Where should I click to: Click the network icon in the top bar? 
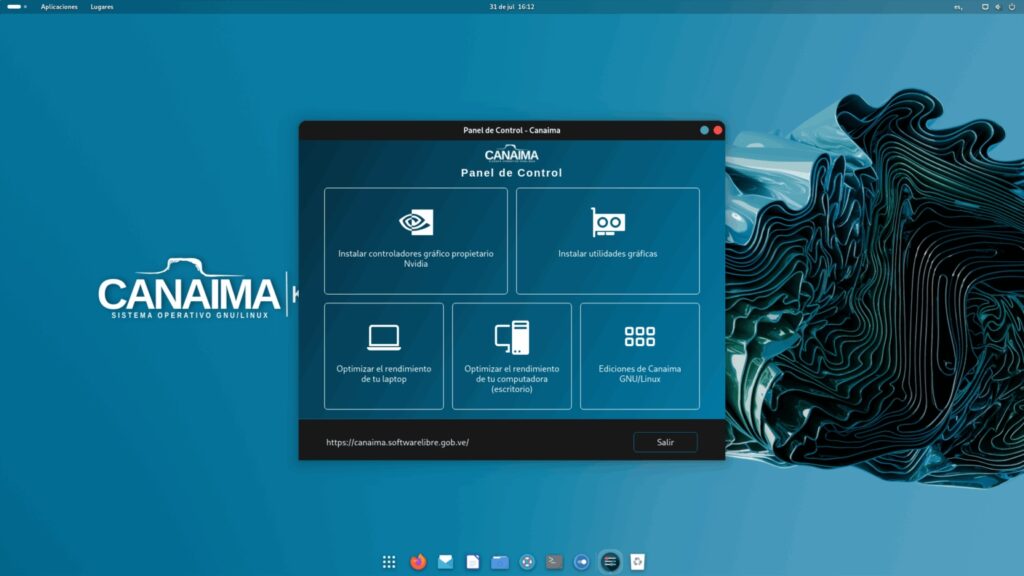click(985, 7)
